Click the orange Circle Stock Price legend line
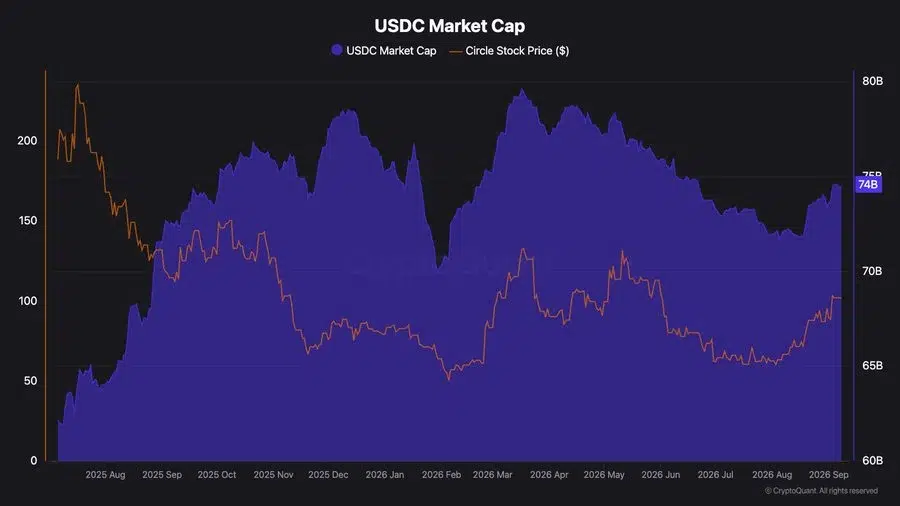This screenshot has height=506, width=900. 456,51
